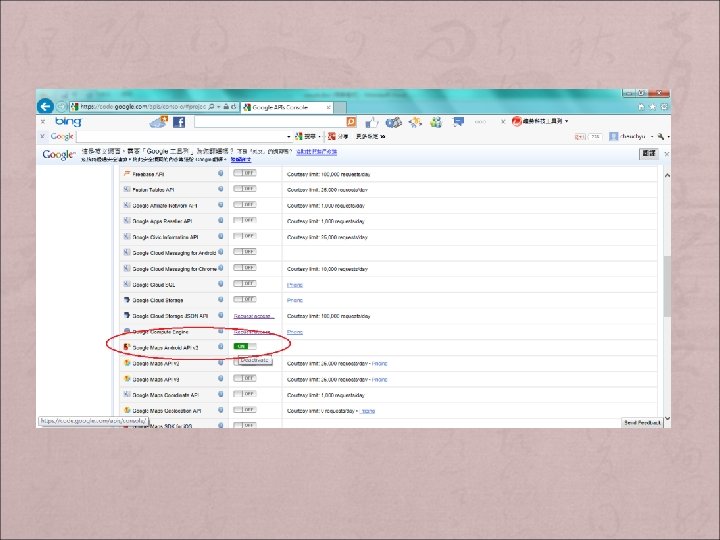Click the scrollbar up arrow
720x540 pixels.
667,175
